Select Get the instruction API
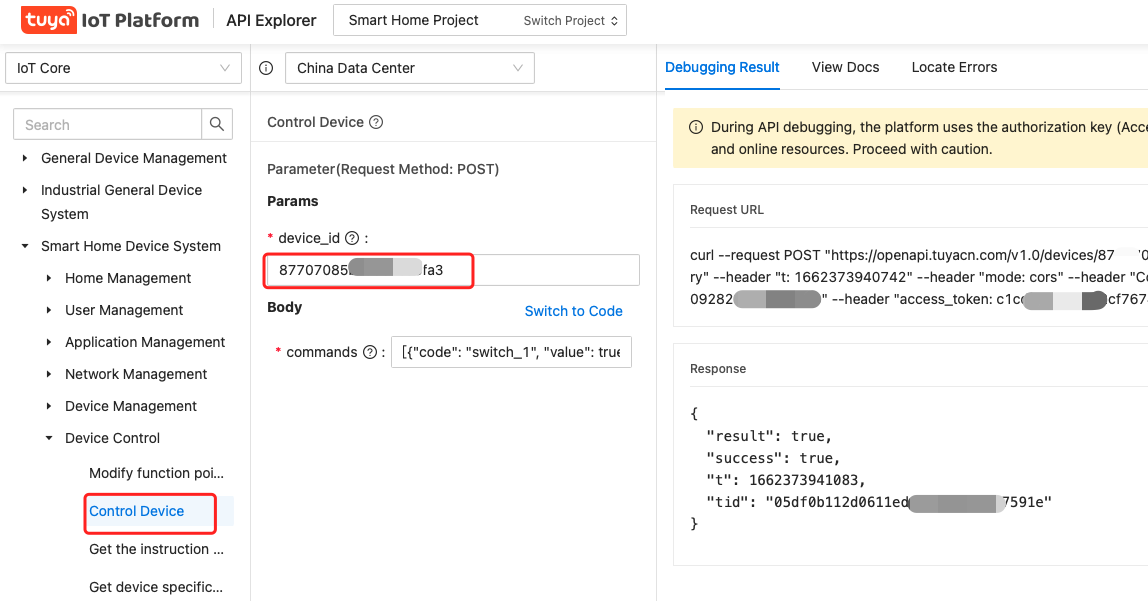Viewport: 1148px width, 601px height. tap(157, 549)
